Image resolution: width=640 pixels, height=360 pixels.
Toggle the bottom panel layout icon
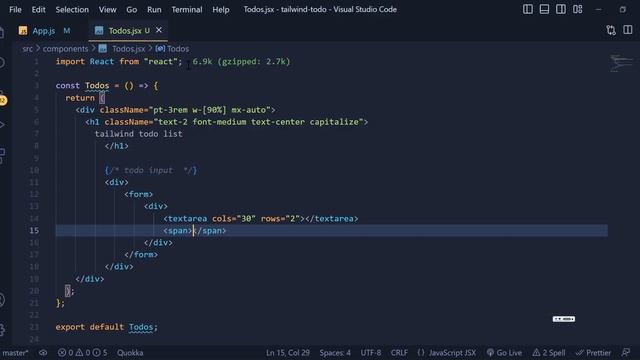pyautogui.click(x=544, y=9)
